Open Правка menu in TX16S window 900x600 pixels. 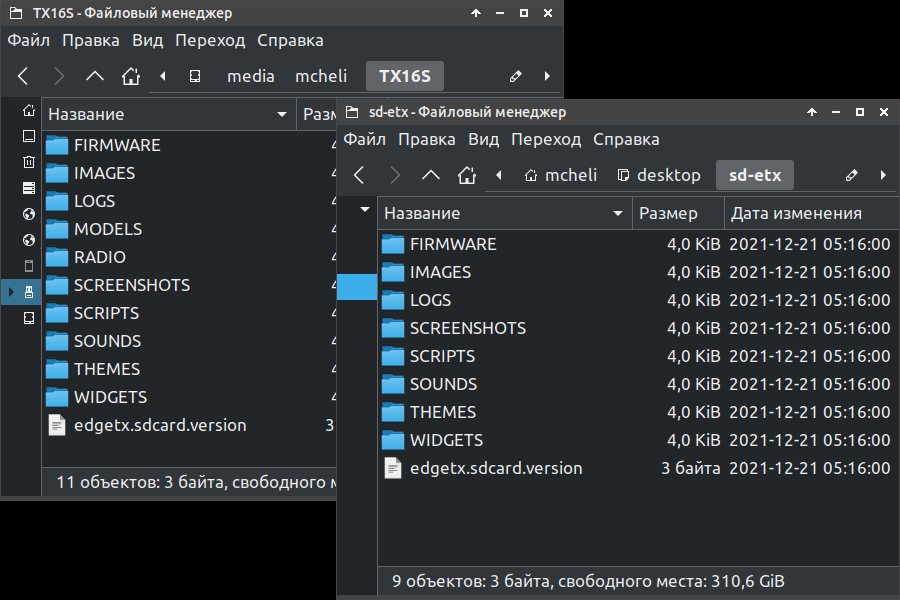tap(91, 40)
